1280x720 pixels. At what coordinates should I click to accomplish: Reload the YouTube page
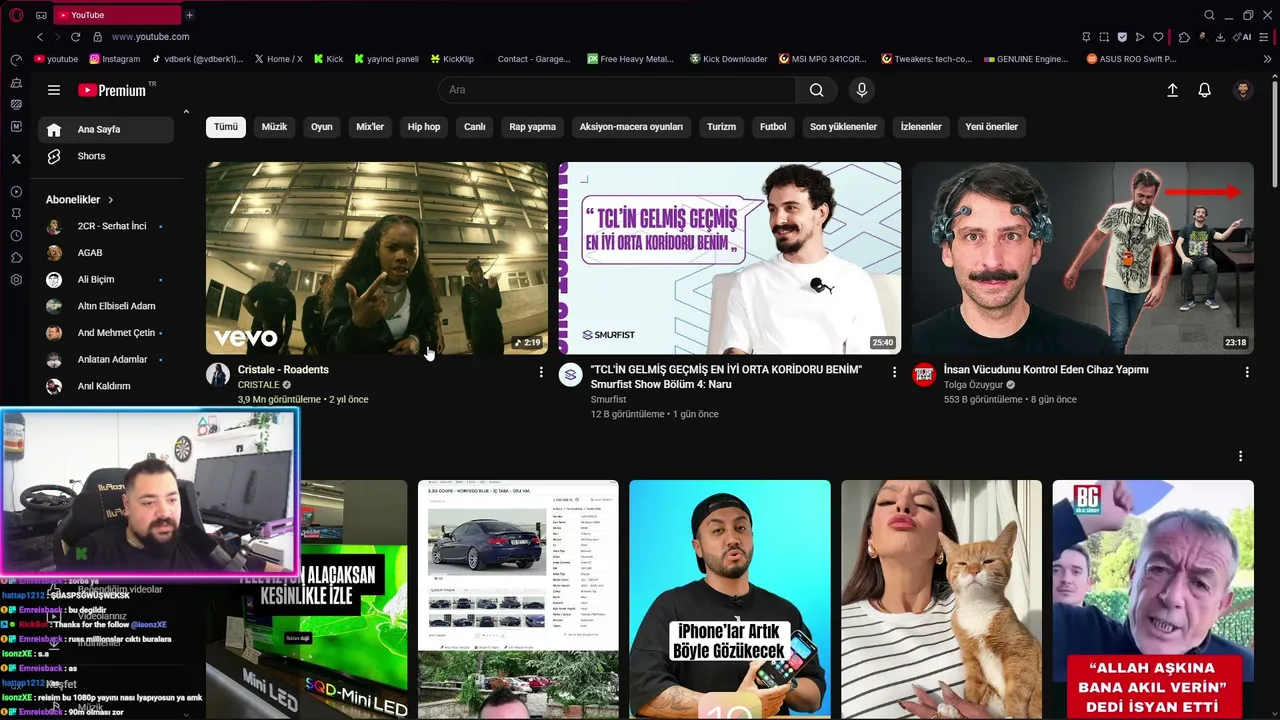click(x=75, y=37)
